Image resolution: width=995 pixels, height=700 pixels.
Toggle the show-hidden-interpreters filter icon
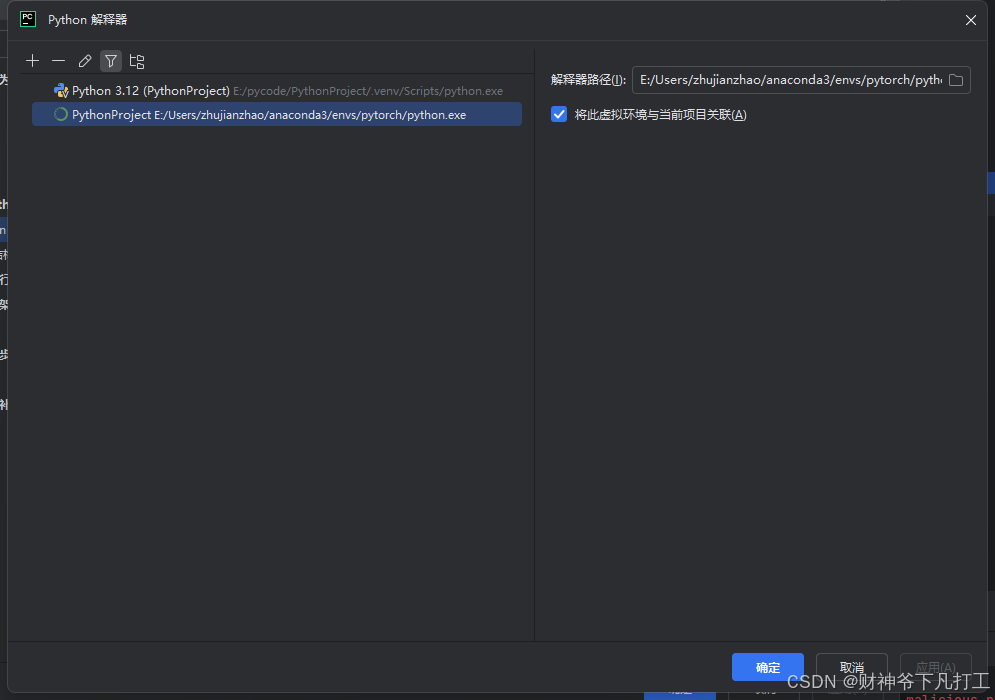[110, 60]
